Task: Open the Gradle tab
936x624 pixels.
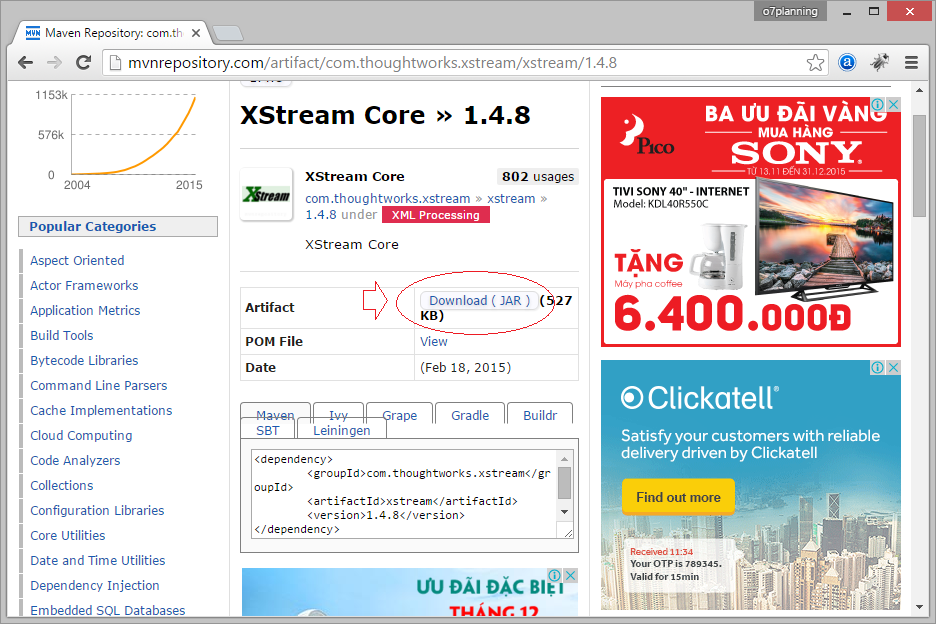Action: [470, 415]
